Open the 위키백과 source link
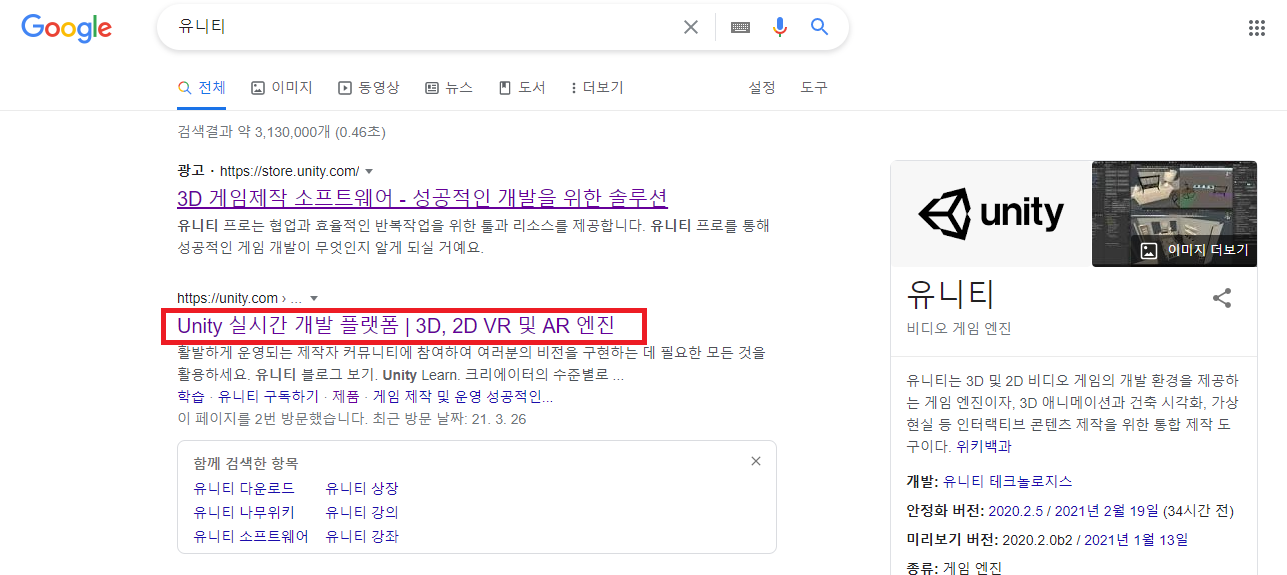Screen dimensions: 1287x575 pos(984,447)
